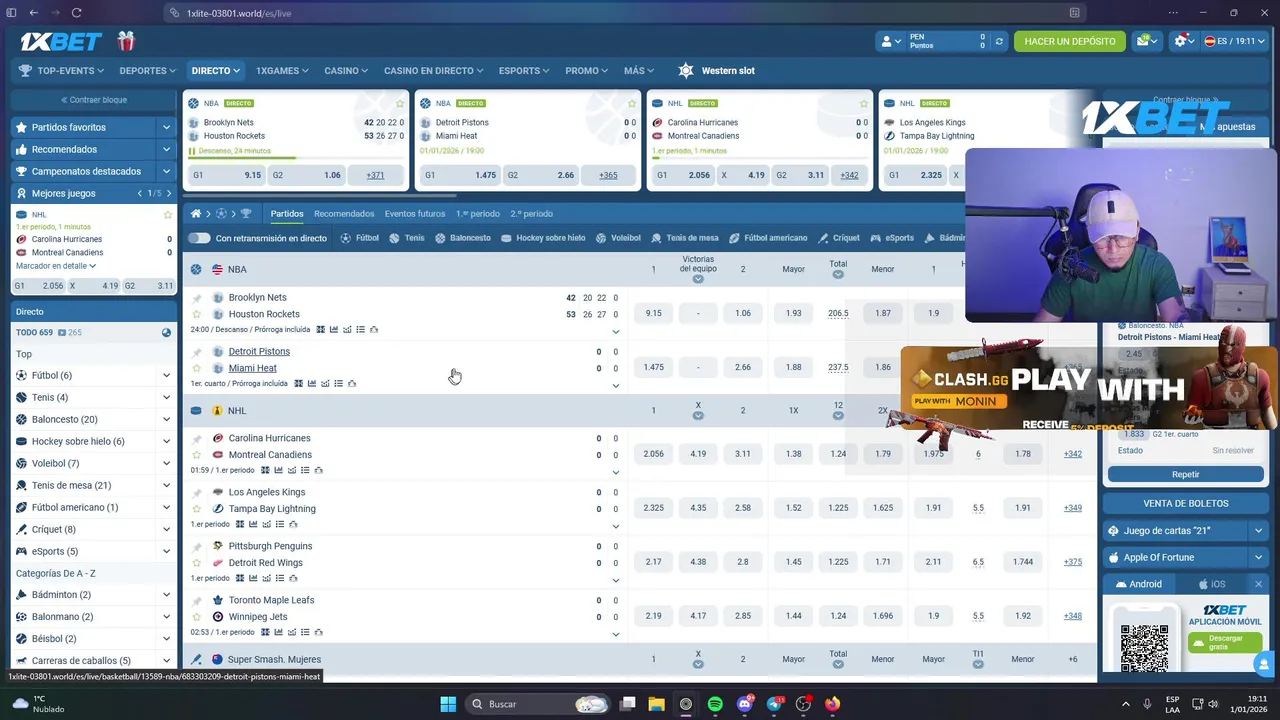Click the Android app icon tab
The width and height of the screenshot is (1280, 720).
click(x=1138, y=584)
